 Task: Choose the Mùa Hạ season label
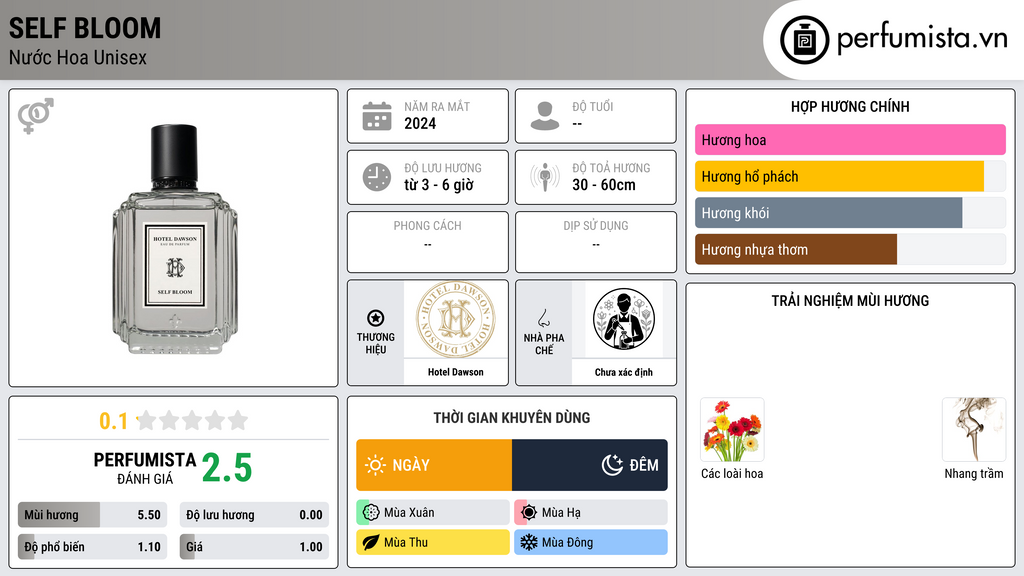[x=561, y=513]
